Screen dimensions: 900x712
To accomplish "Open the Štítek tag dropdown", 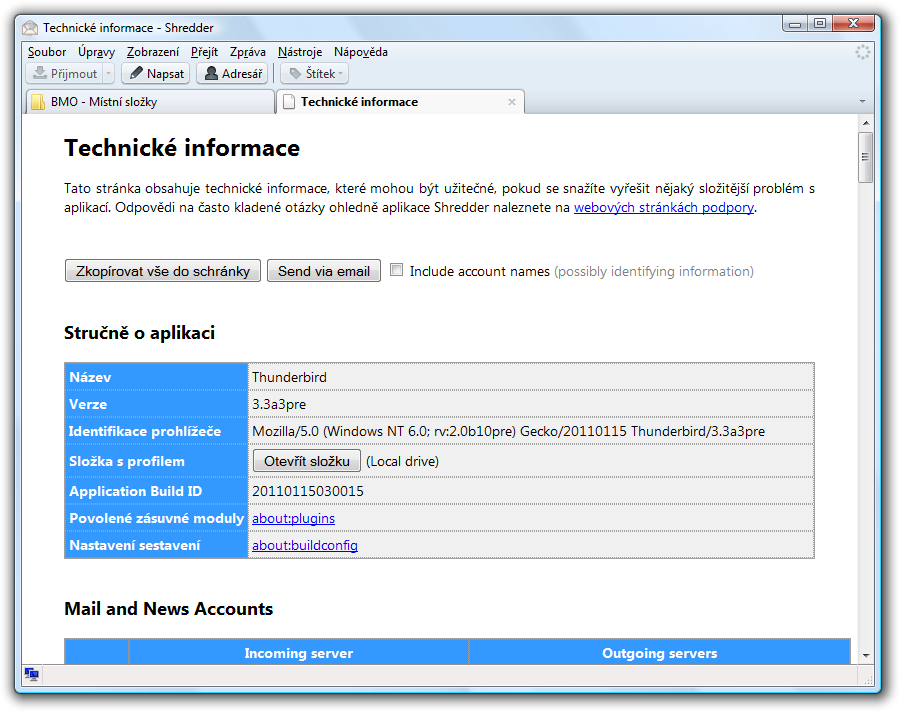I will click(x=315, y=73).
